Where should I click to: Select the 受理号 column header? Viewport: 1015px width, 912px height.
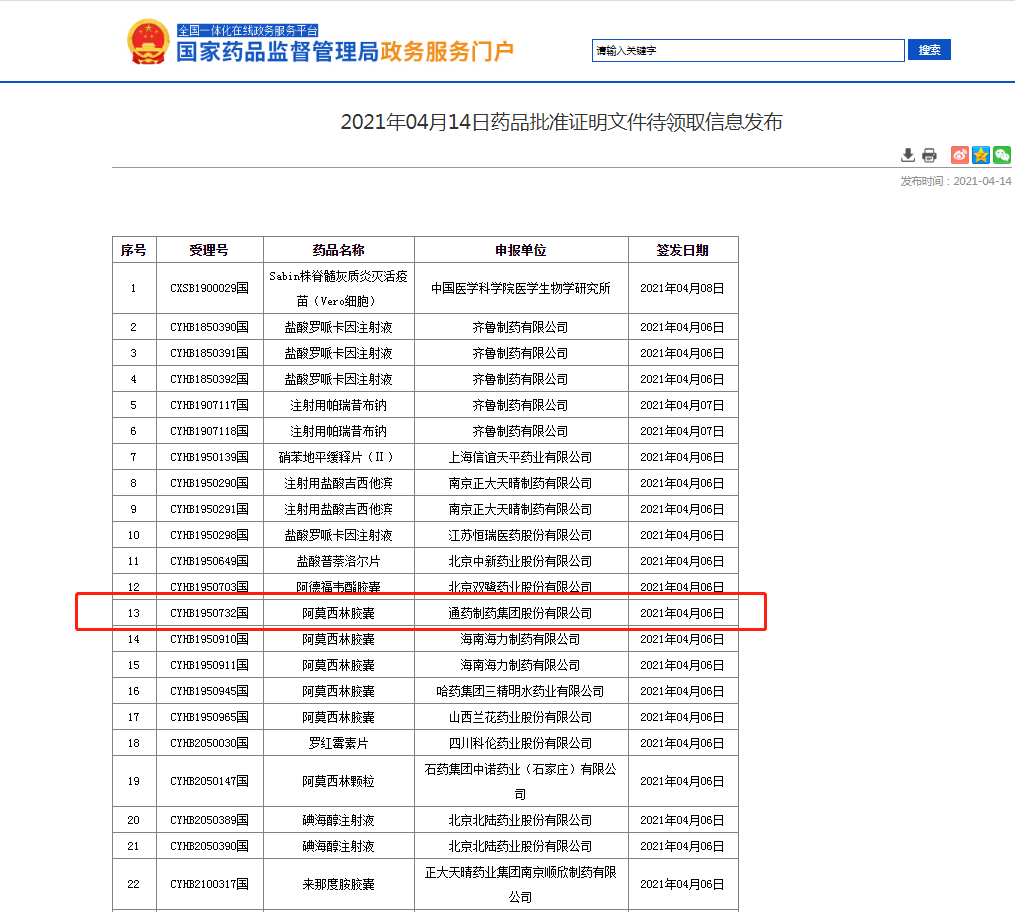pos(209,250)
